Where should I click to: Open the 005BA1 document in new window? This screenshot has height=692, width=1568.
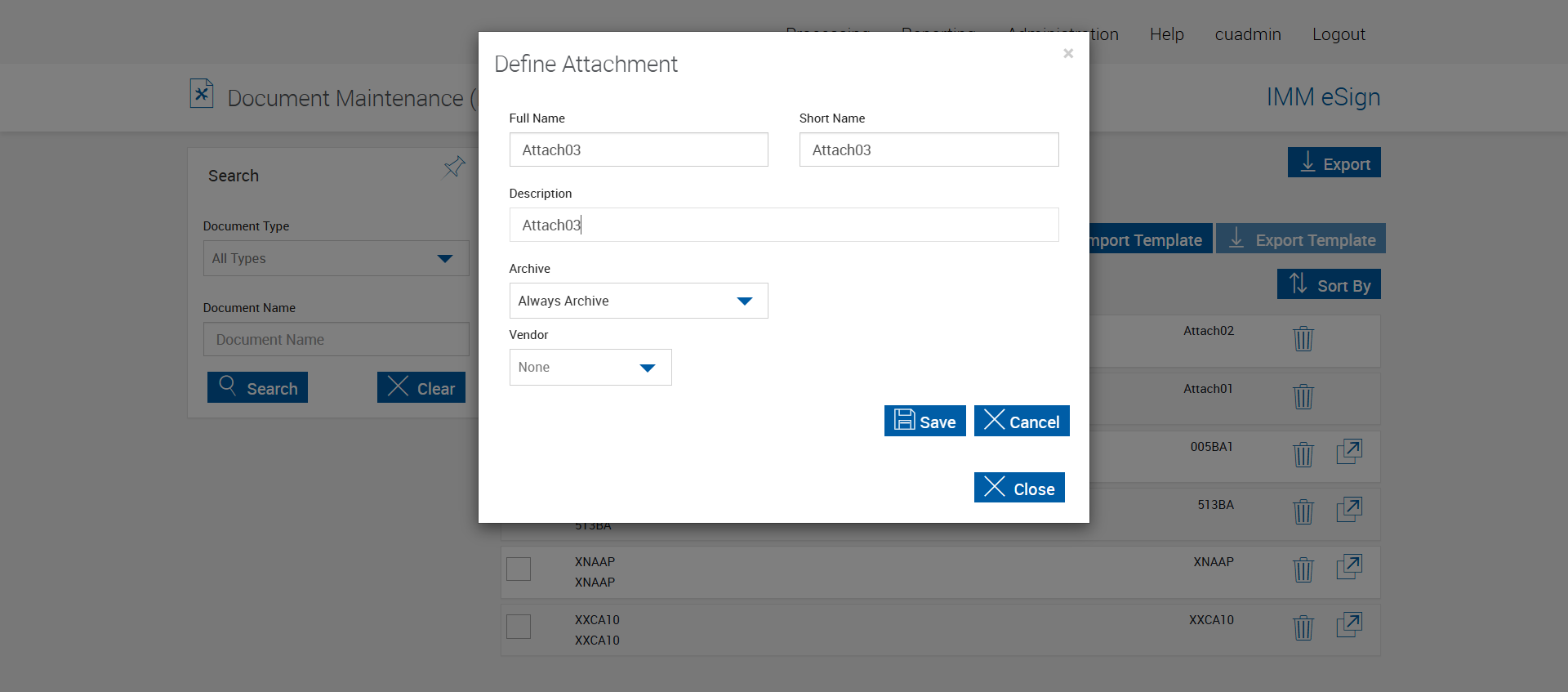tap(1349, 452)
